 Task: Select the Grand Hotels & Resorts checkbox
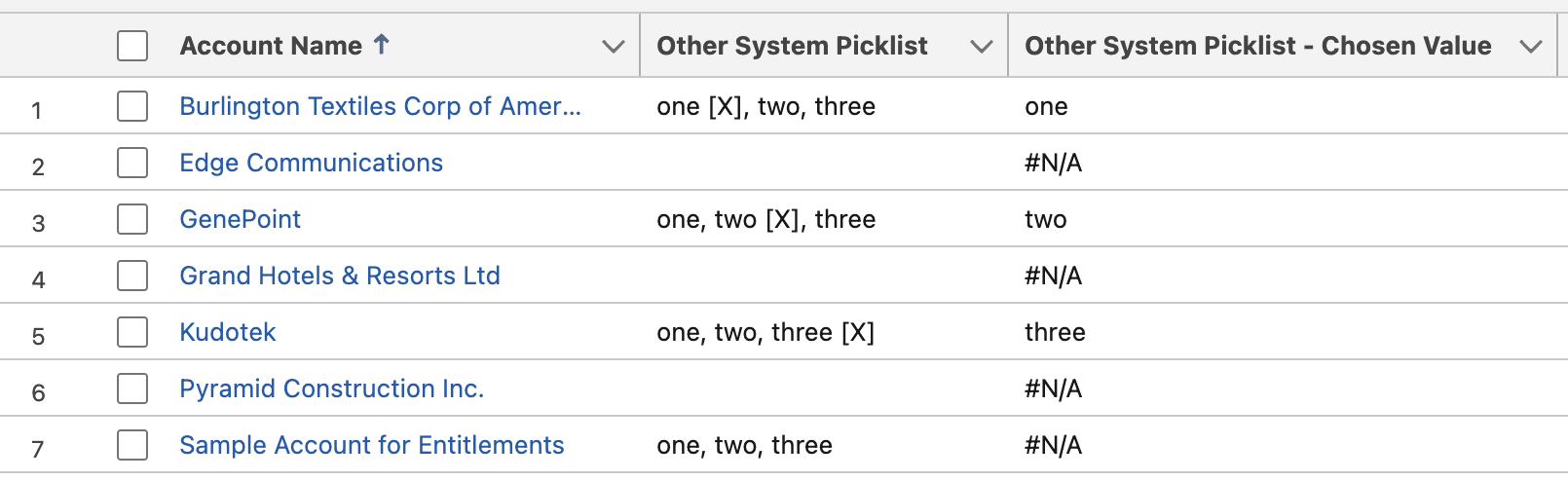click(x=132, y=276)
